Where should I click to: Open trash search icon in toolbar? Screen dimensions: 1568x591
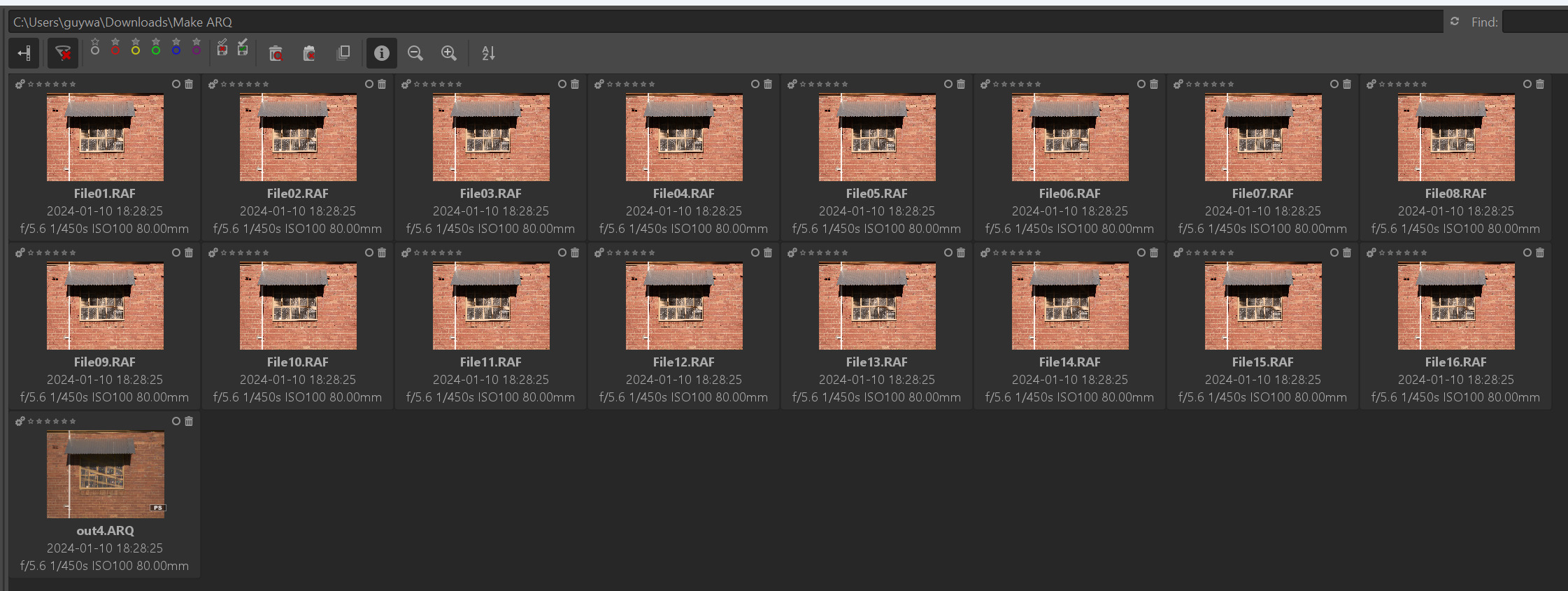(276, 53)
